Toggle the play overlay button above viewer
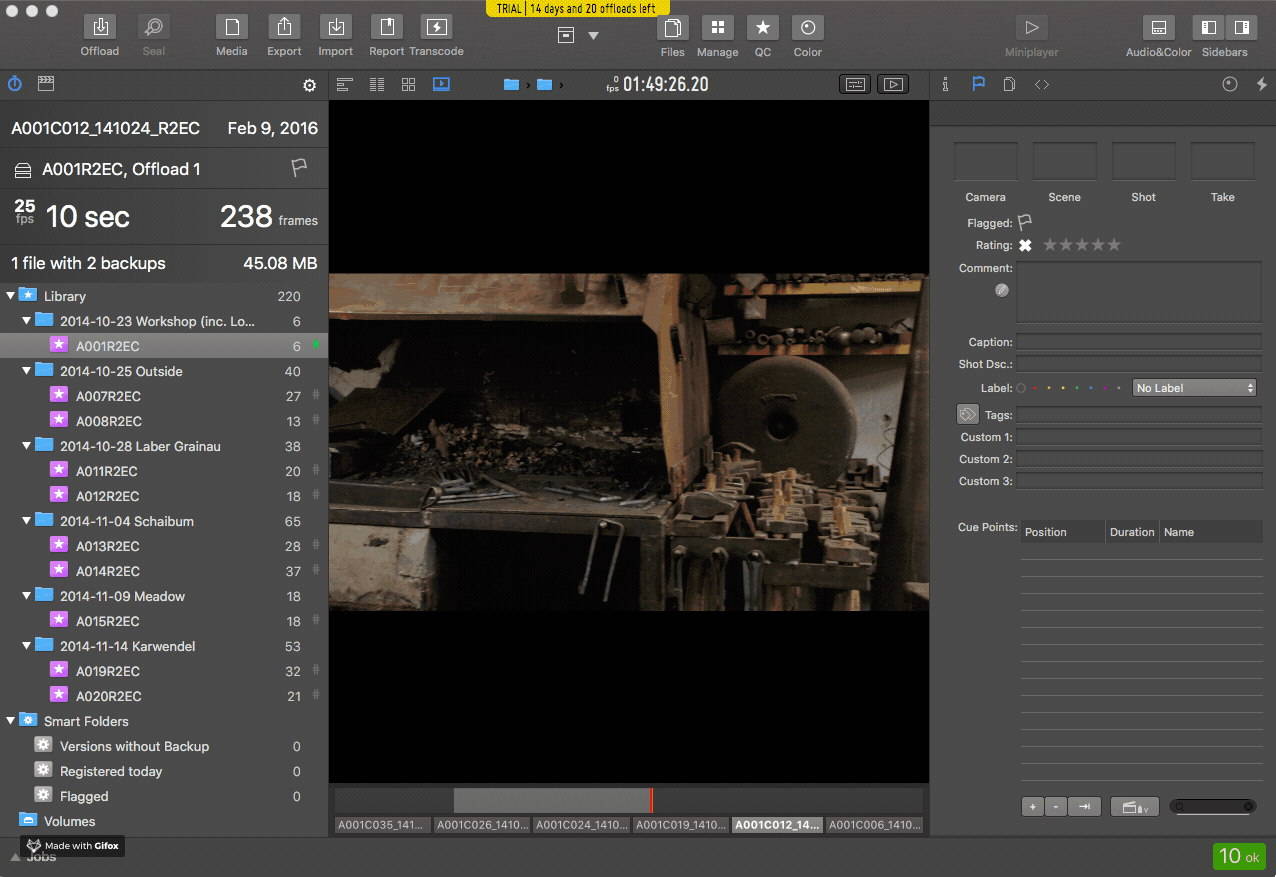The height and width of the screenshot is (877, 1276). pyautogui.click(x=893, y=85)
